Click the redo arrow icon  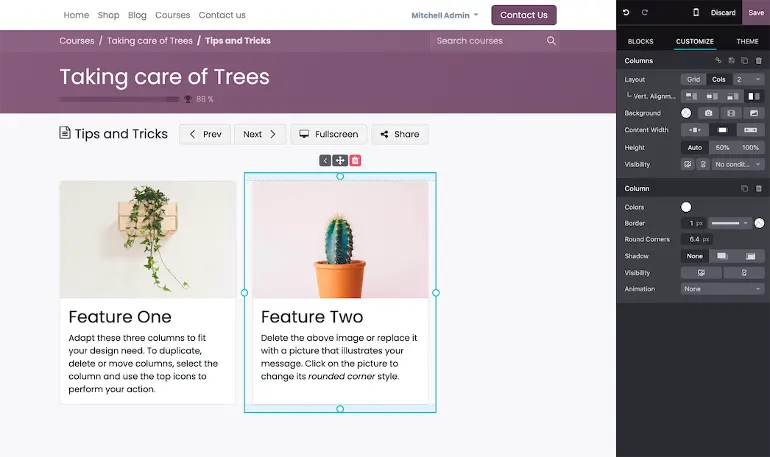click(645, 13)
